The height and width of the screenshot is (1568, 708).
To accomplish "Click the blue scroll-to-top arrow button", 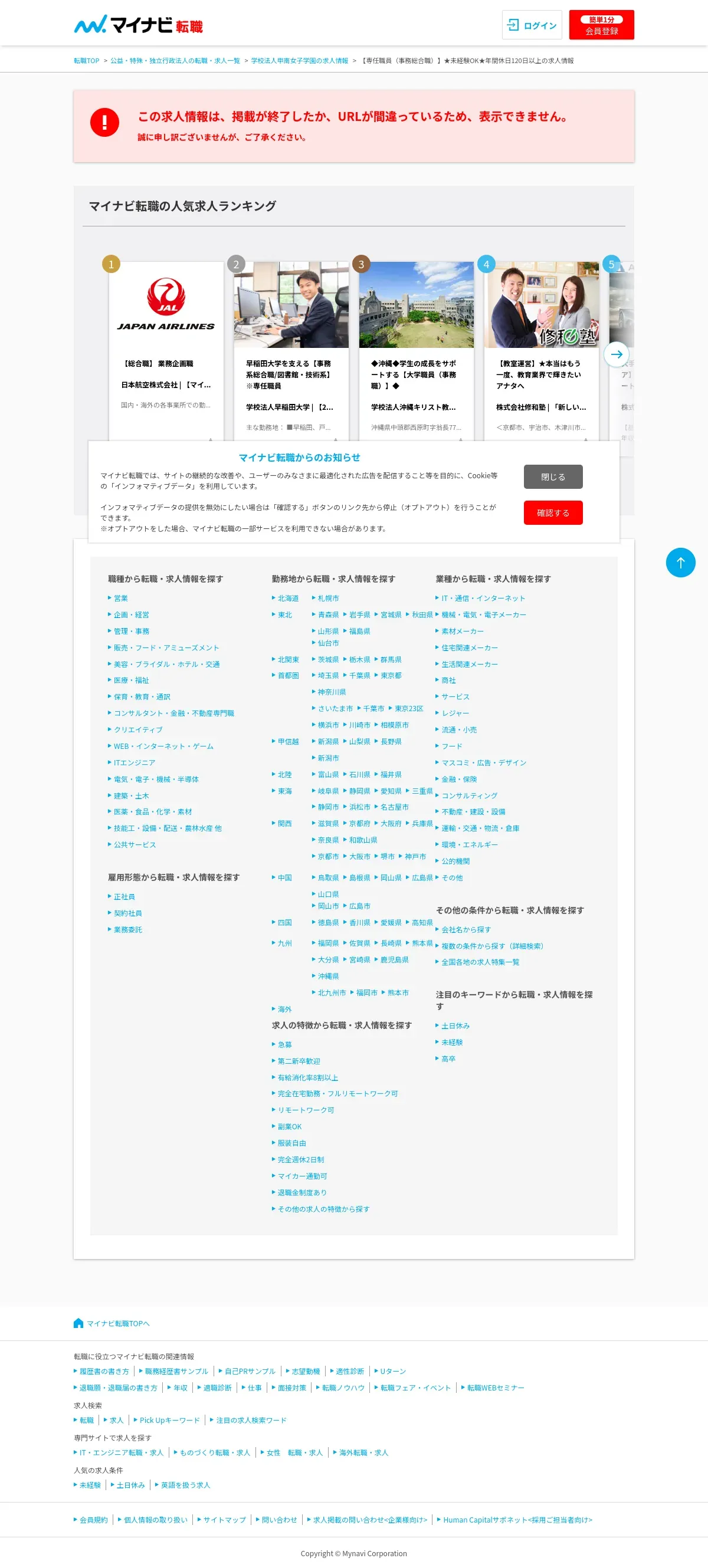I will click(x=680, y=563).
